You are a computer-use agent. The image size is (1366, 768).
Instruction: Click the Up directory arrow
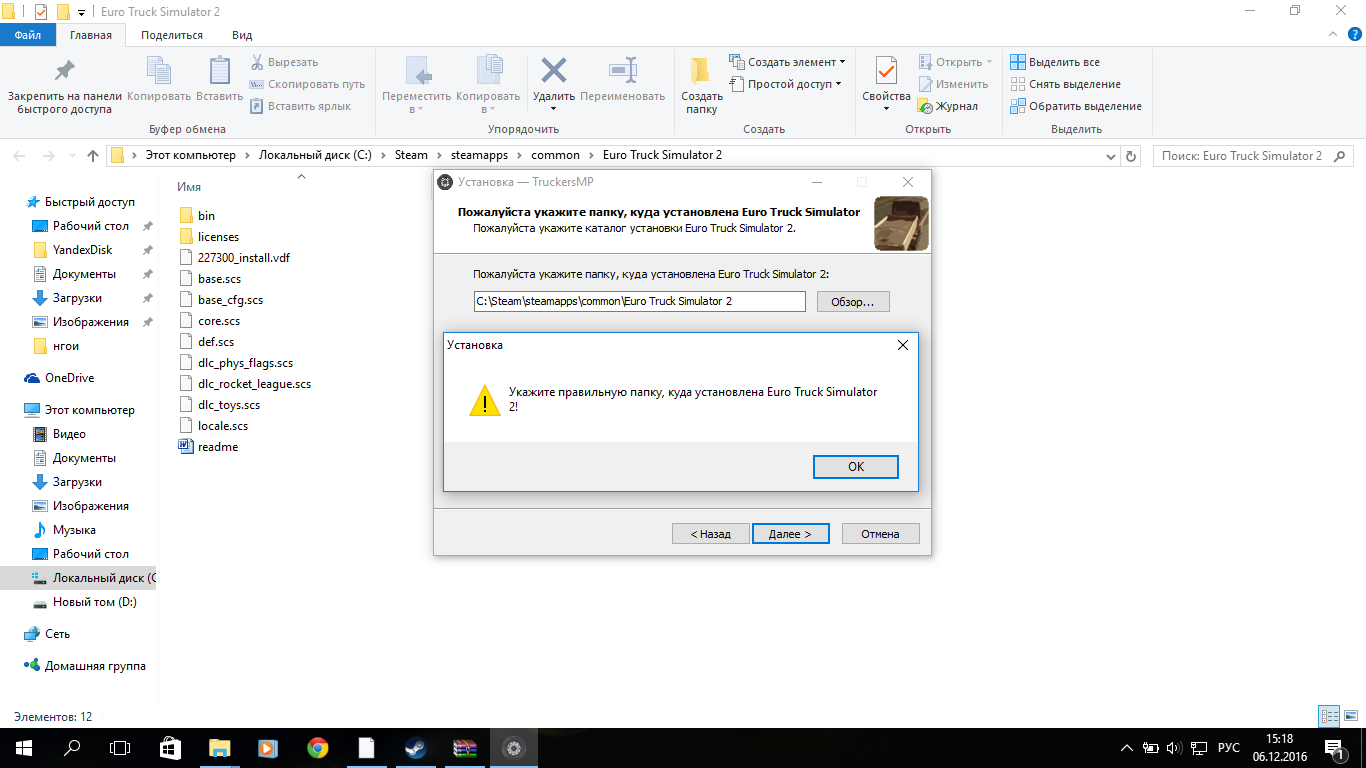(93, 156)
